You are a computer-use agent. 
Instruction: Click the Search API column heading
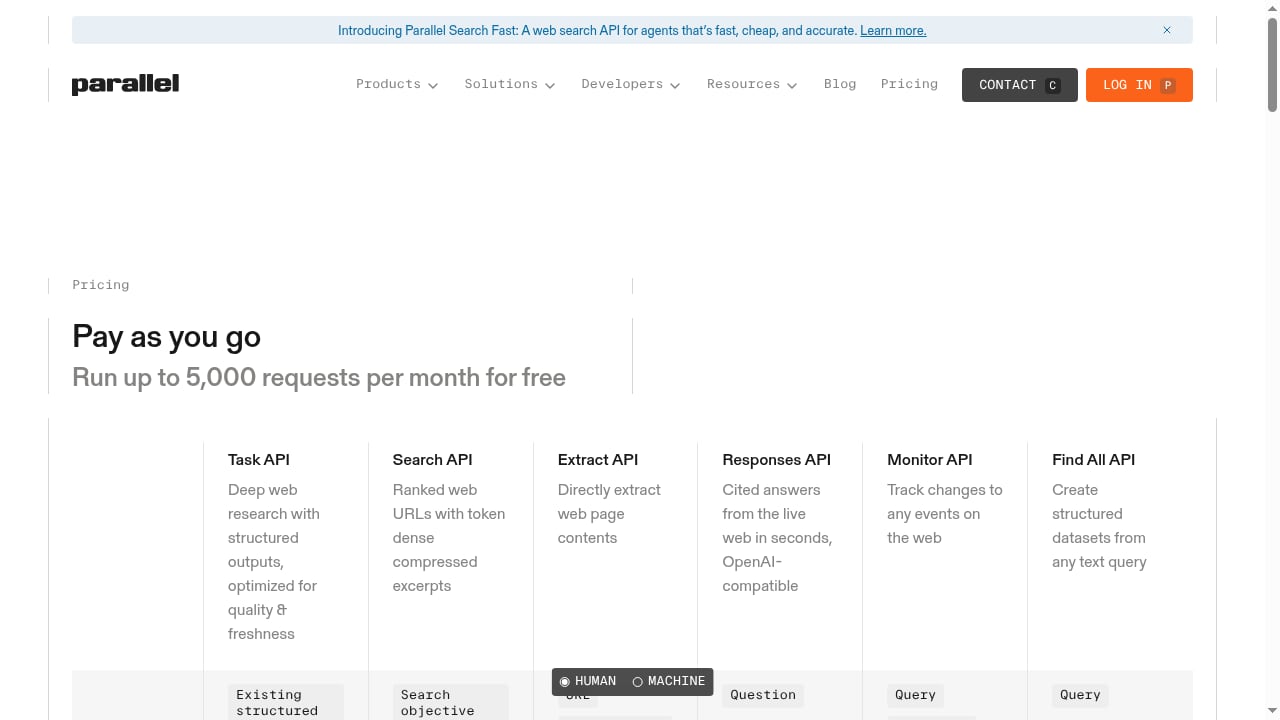(x=432, y=460)
